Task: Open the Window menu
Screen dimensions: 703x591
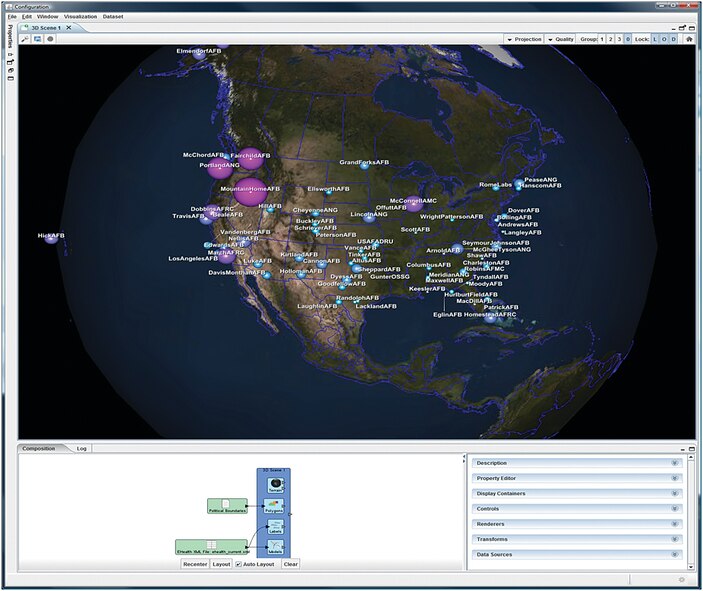Action: coord(48,17)
